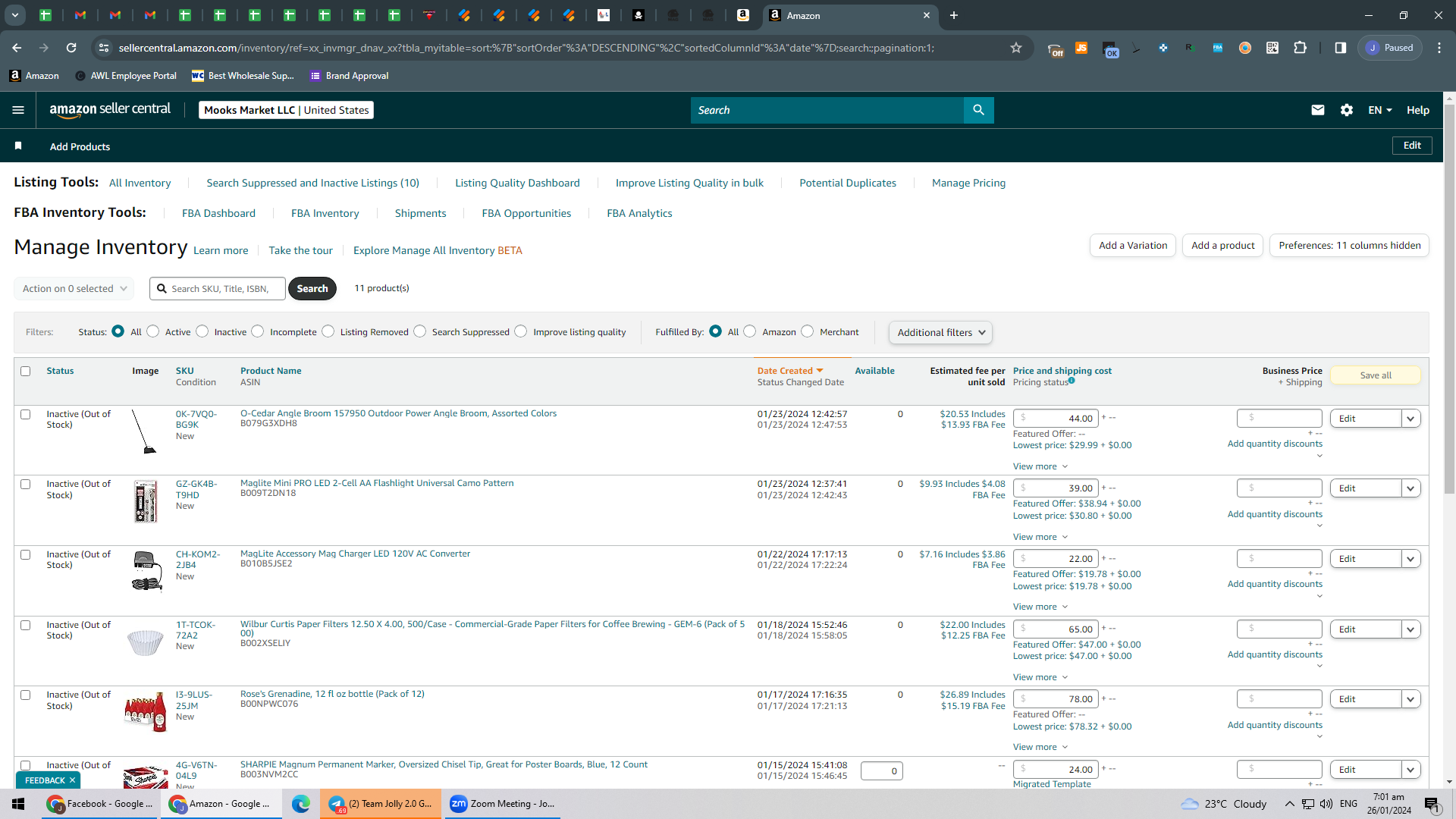Click the O-Cedar Angle Broom product image
This screenshot has height=819, width=1456.
(x=143, y=431)
